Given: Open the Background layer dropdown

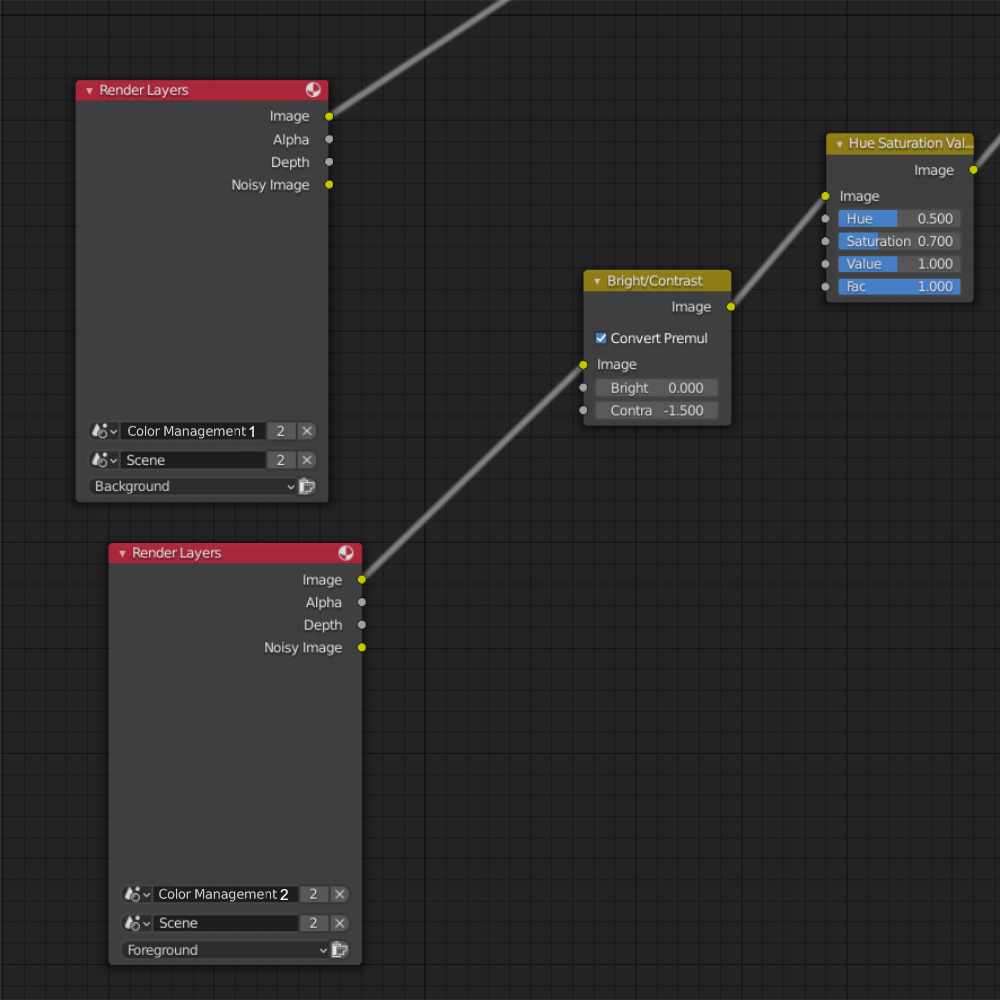Looking at the screenshot, I should tap(193, 486).
